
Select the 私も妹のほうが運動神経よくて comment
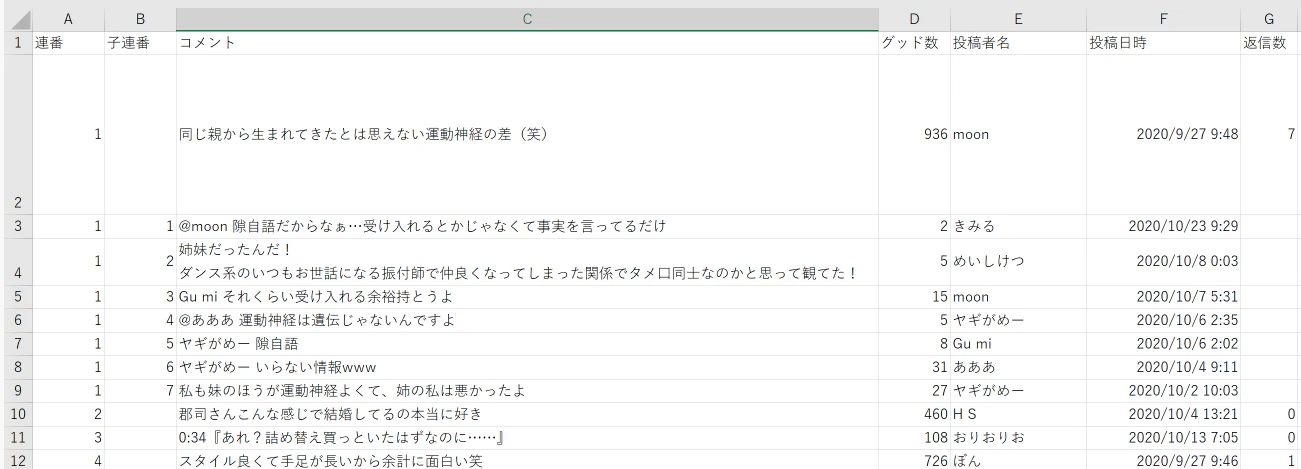pos(527,391)
